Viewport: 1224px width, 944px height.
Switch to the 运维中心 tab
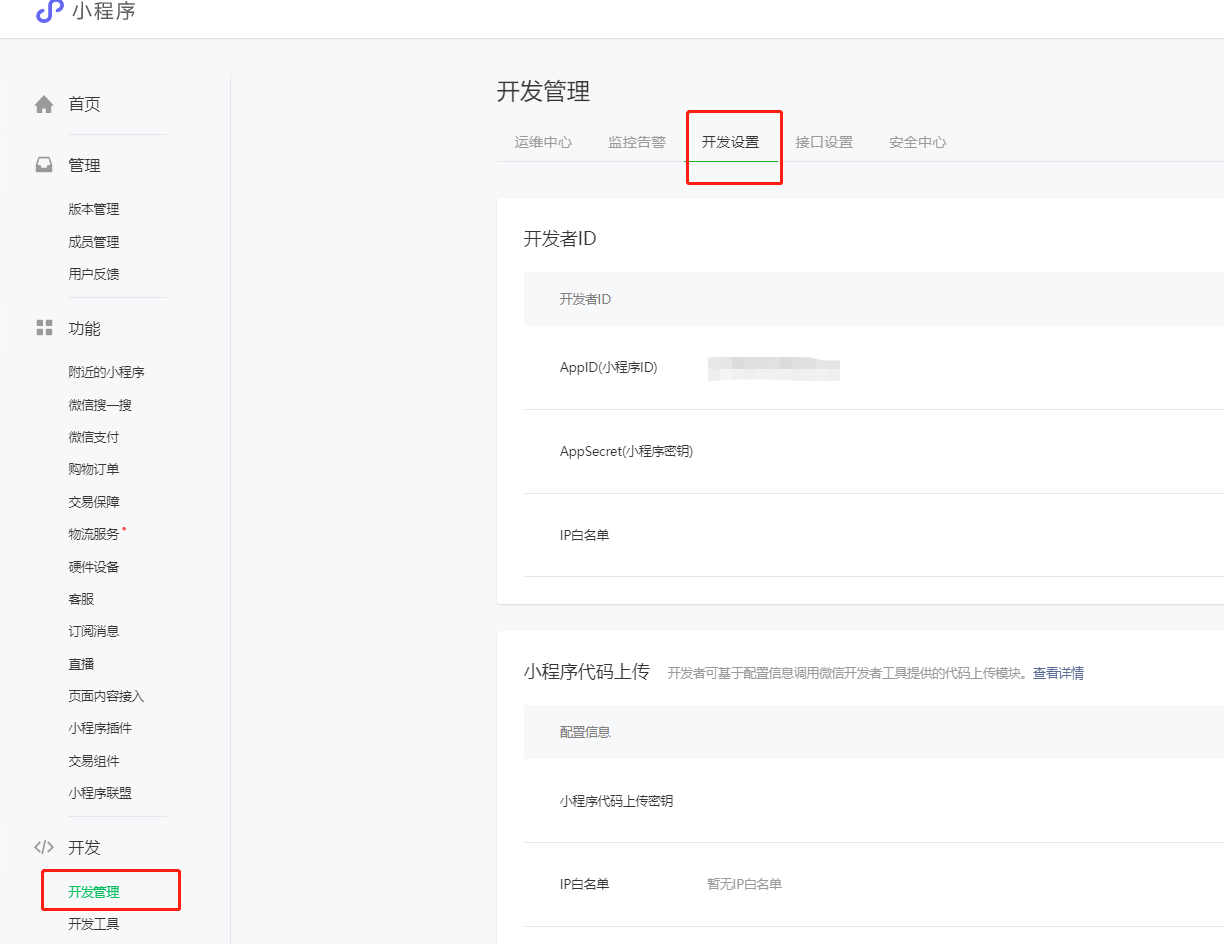coord(543,142)
